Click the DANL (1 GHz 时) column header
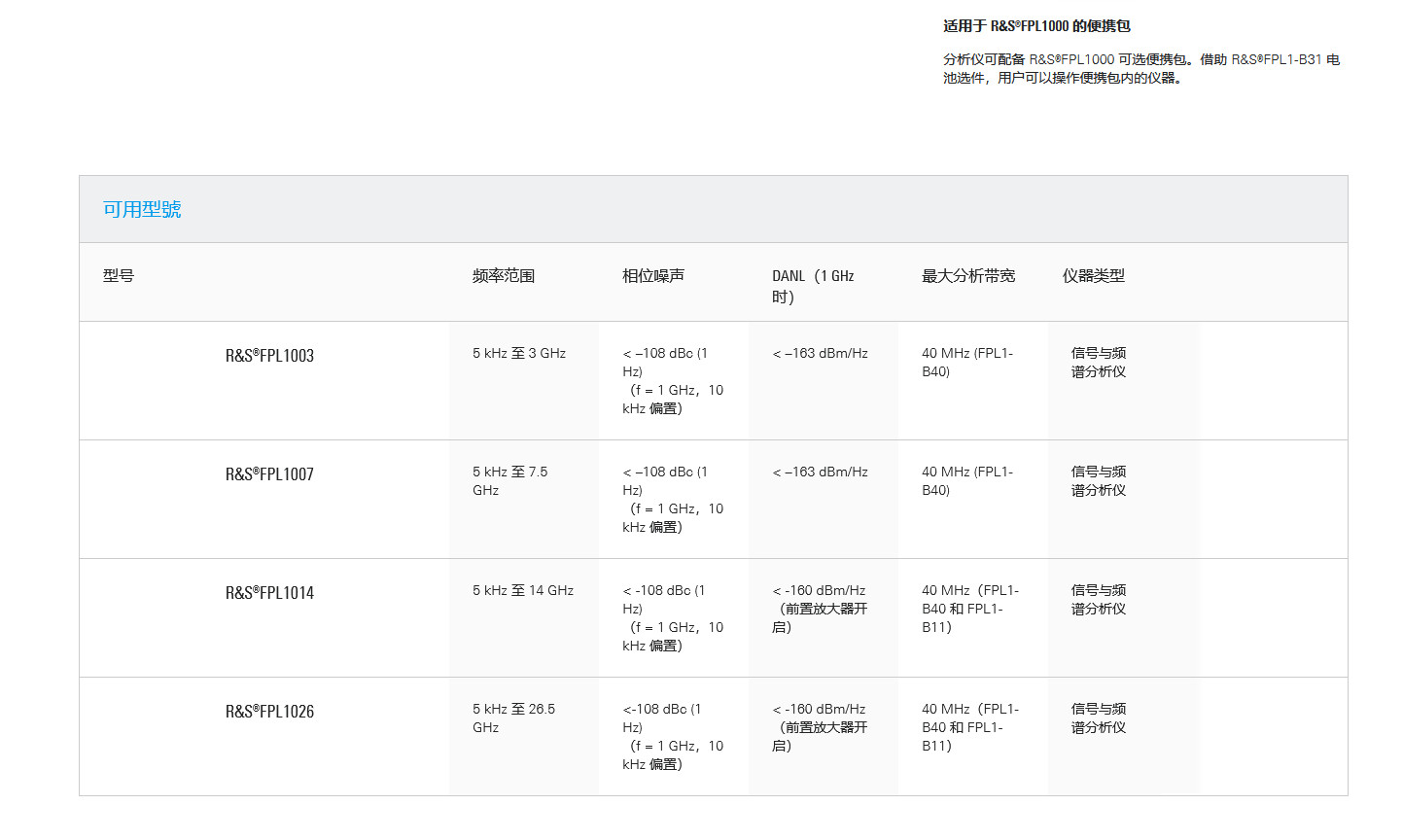The height and width of the screenshot is (840, 1403). [x=813, y=286]
